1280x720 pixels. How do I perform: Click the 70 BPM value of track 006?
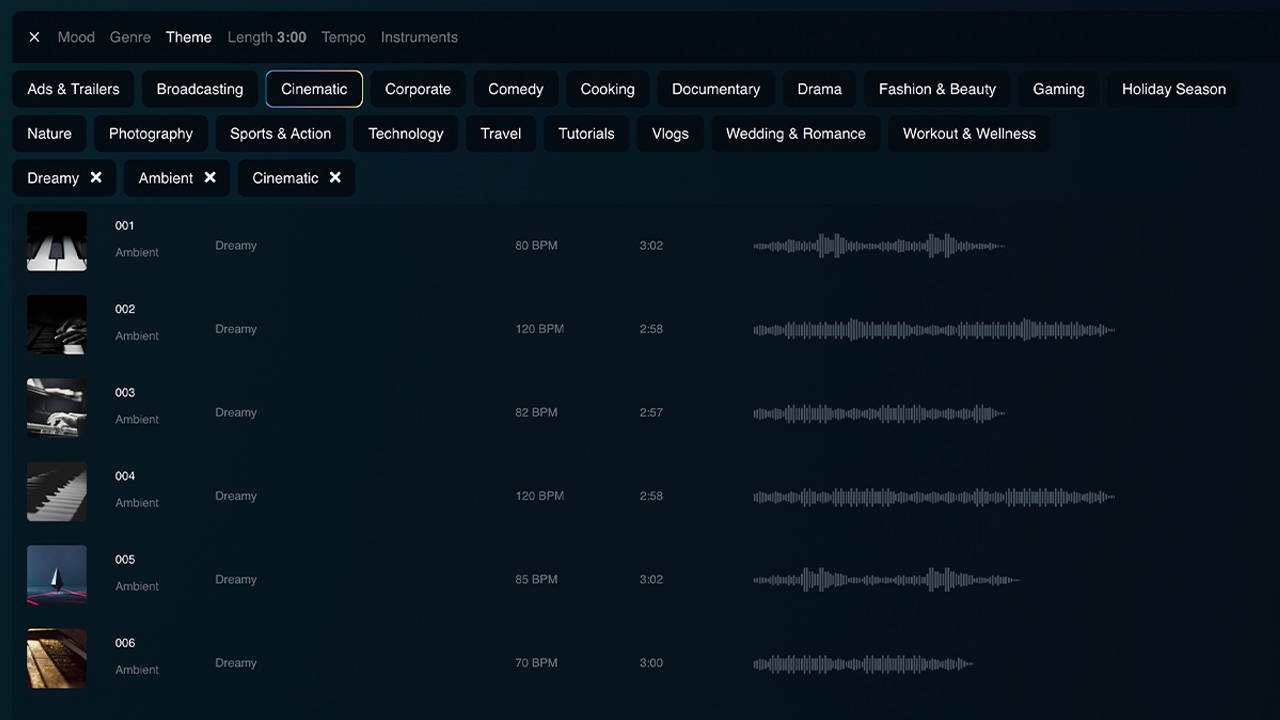click(x=536, y=663)
